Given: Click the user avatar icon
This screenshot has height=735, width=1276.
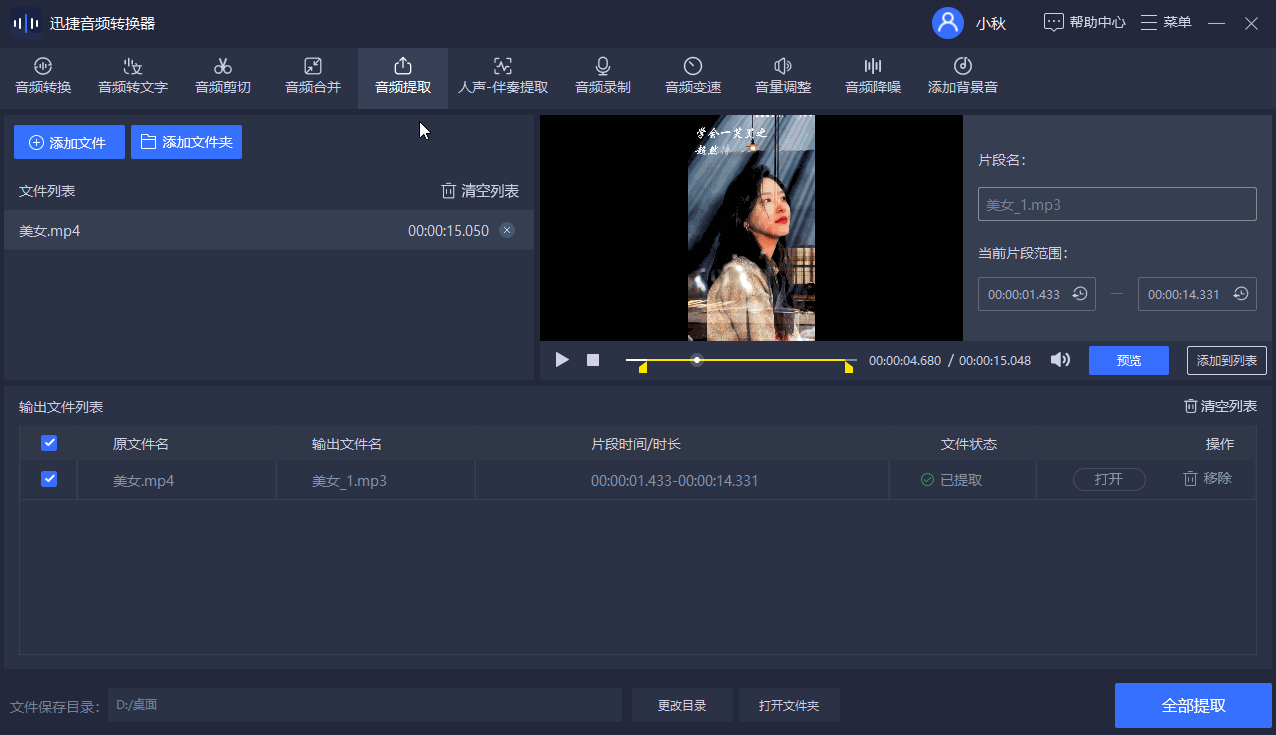Looking at the screenshot, I should click(x=947, y=23).
